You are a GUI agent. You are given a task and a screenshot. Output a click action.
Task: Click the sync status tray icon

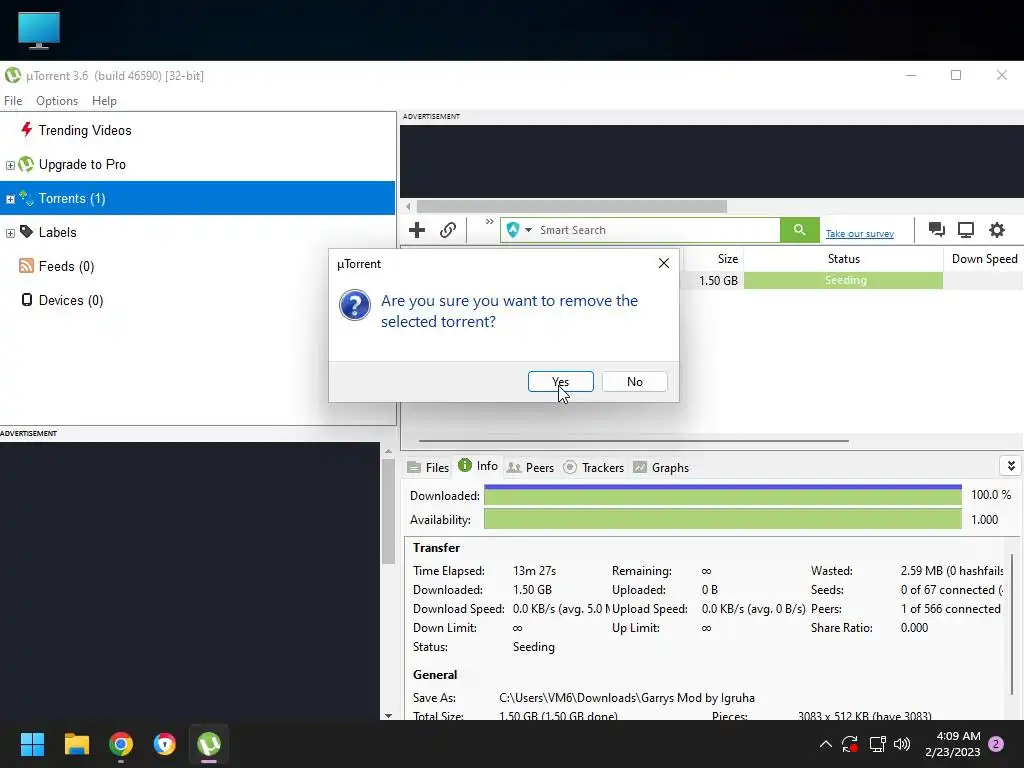click(850, 744)
